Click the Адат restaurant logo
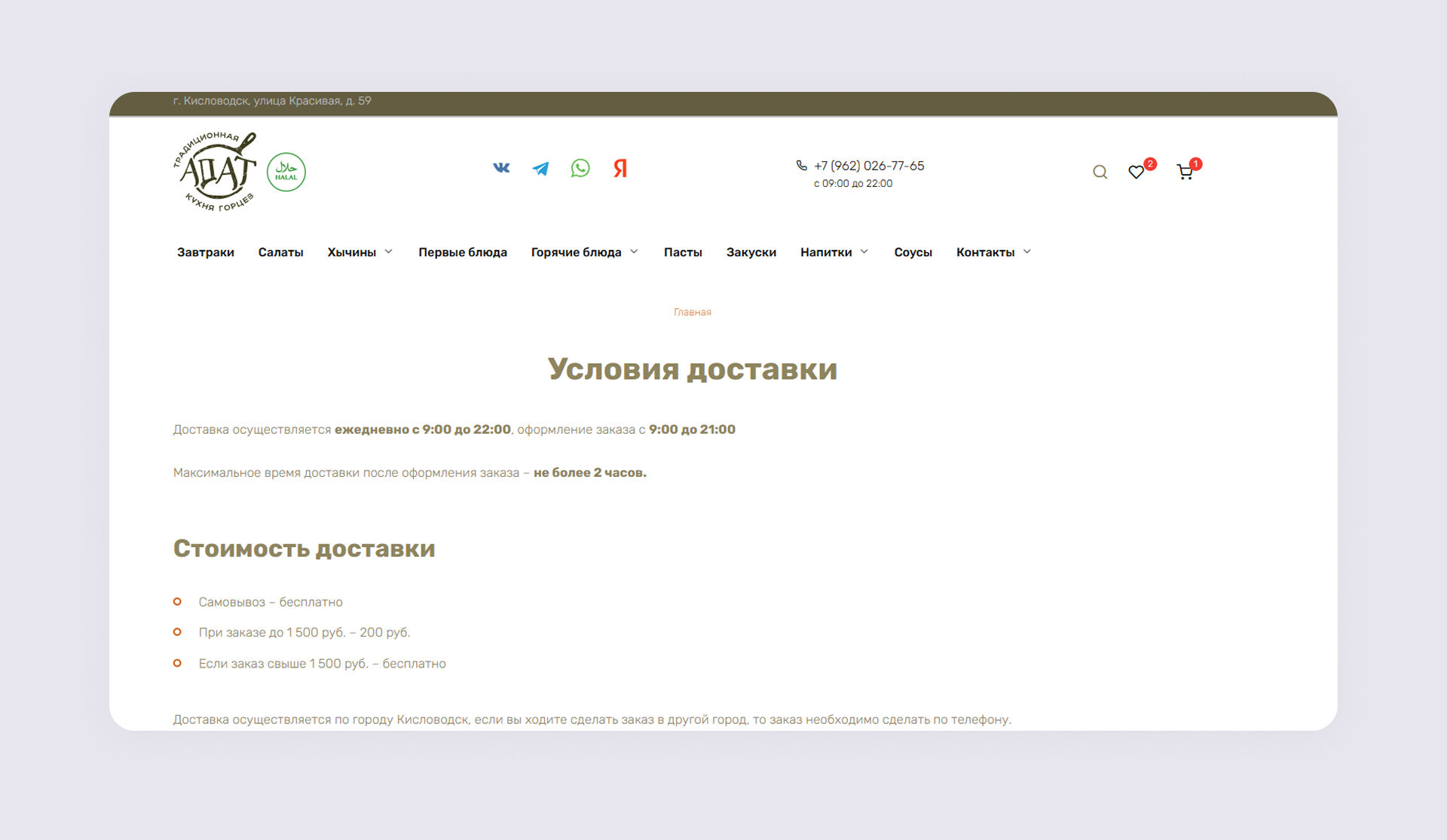The height and width of the screenshot is (840, 1447). [216, 172]
